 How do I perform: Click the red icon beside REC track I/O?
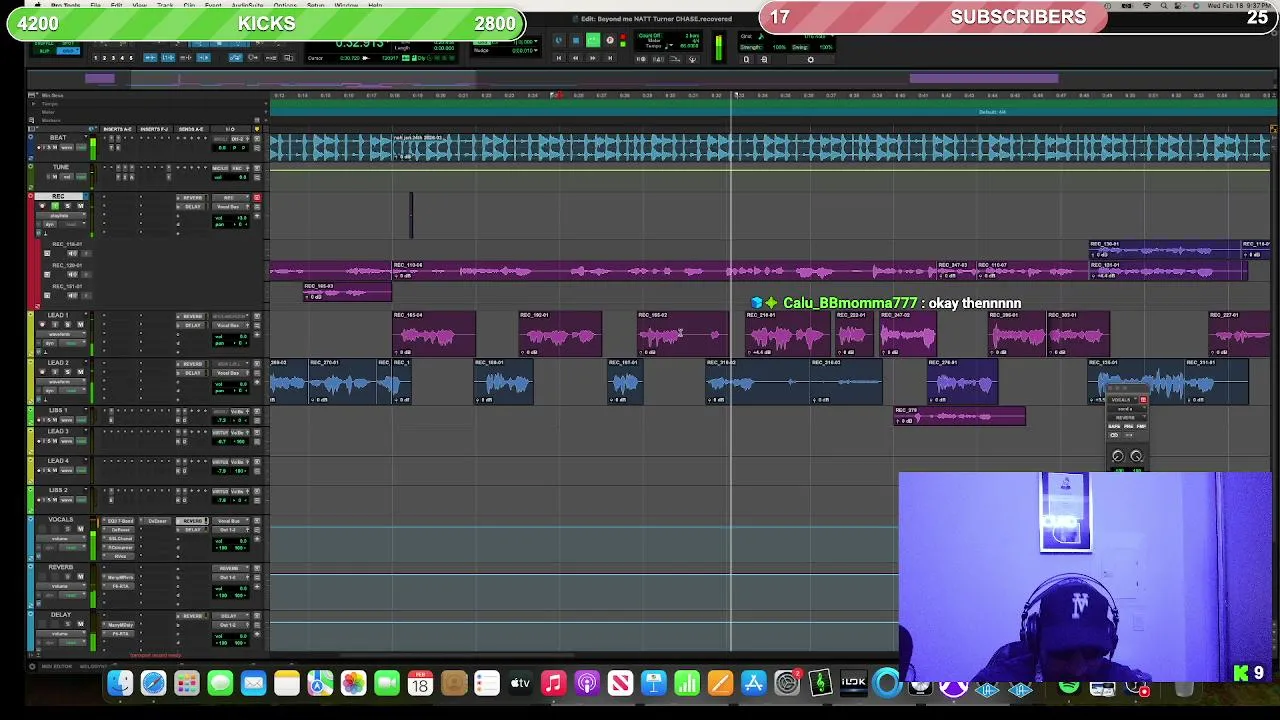tap(257, 198)
